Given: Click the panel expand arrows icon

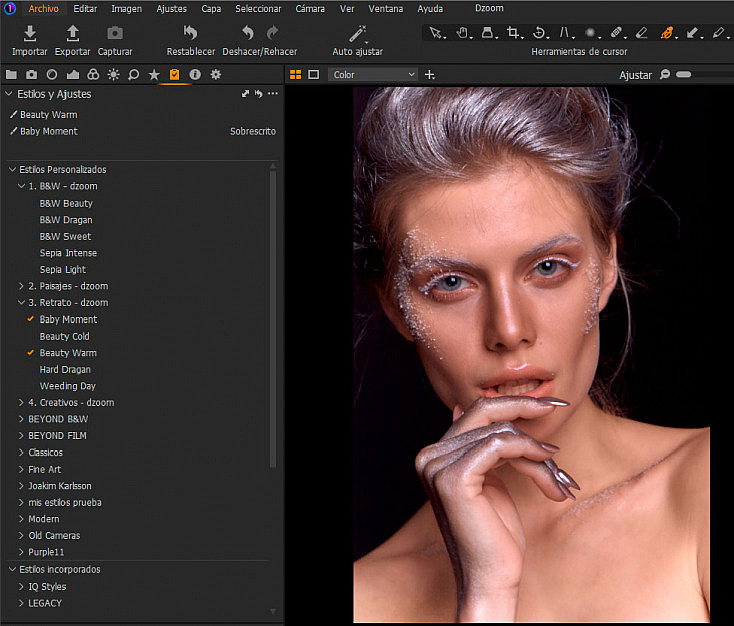Looking at the screenshot, I should [x=245, y=94].
